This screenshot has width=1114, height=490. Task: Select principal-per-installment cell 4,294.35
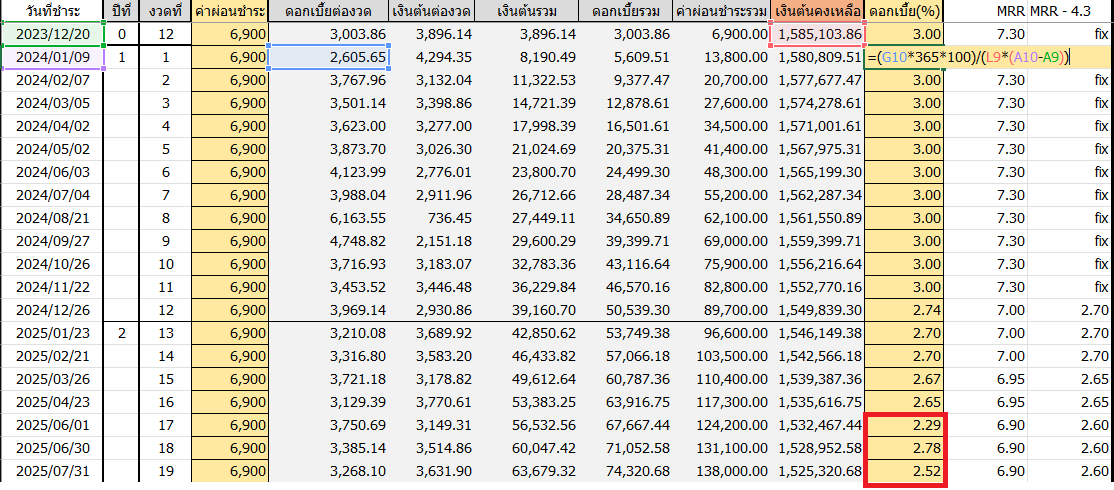tap(431, 58)
